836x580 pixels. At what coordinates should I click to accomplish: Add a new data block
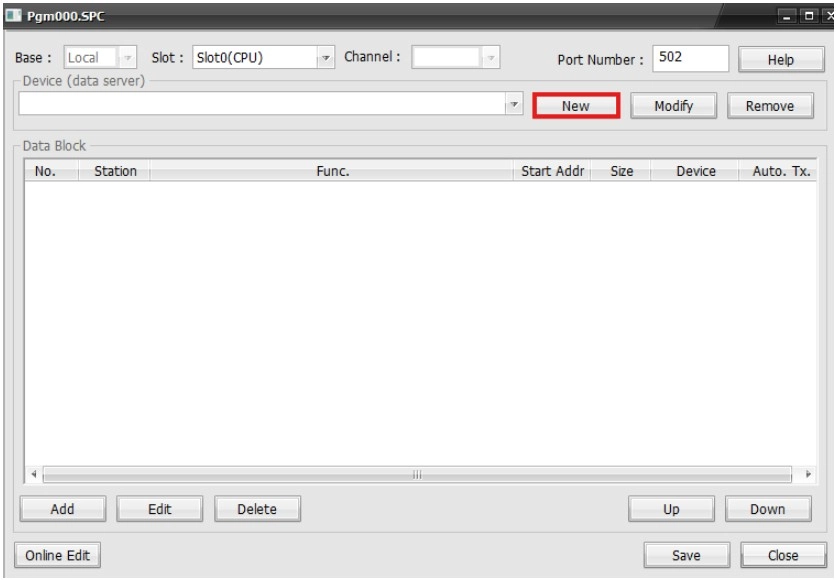tap(62, 509)
